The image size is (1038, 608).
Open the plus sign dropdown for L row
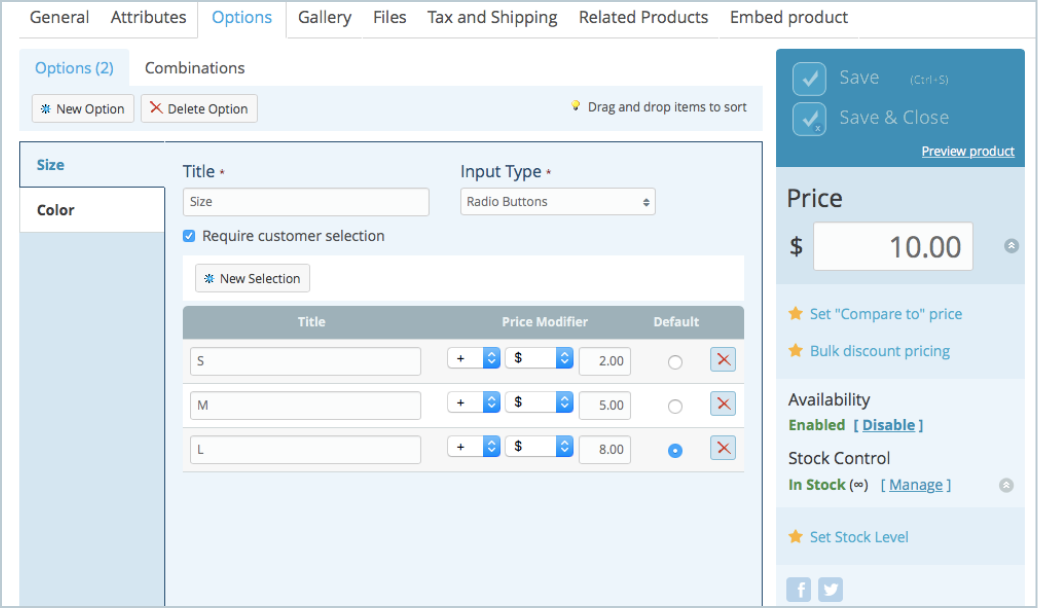pos(474,446)
